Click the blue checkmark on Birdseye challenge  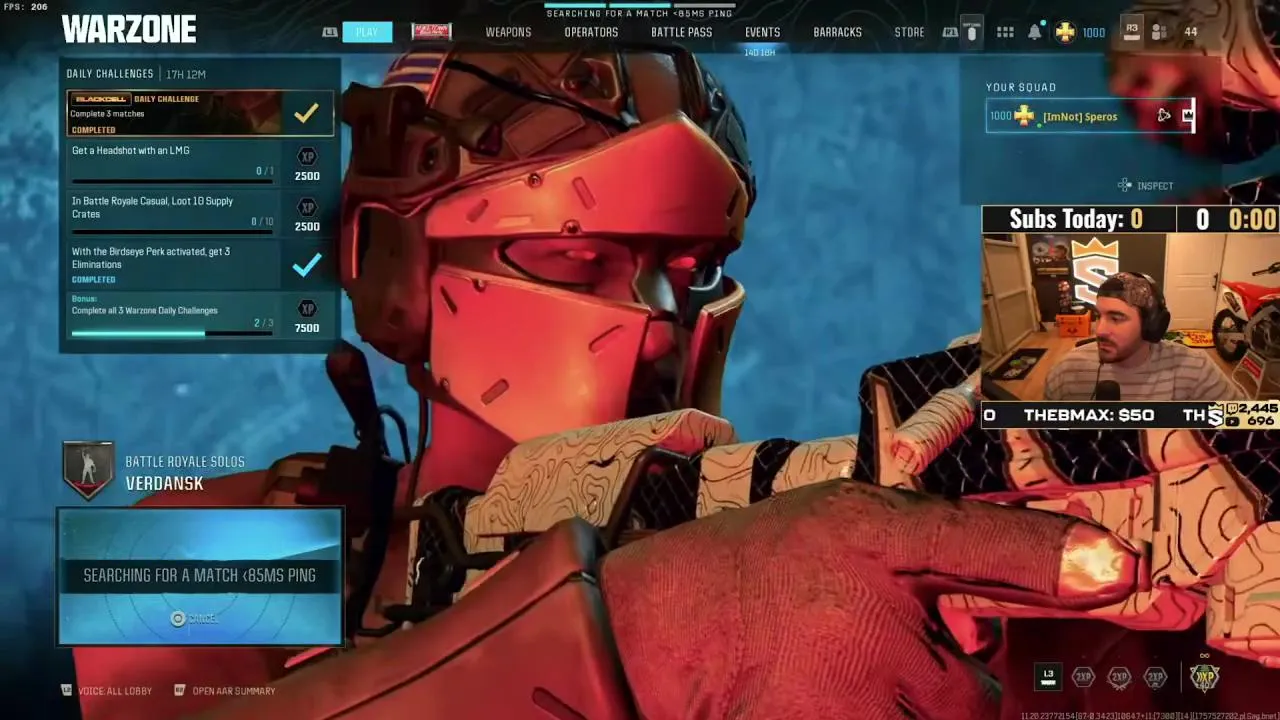point(306,264)
